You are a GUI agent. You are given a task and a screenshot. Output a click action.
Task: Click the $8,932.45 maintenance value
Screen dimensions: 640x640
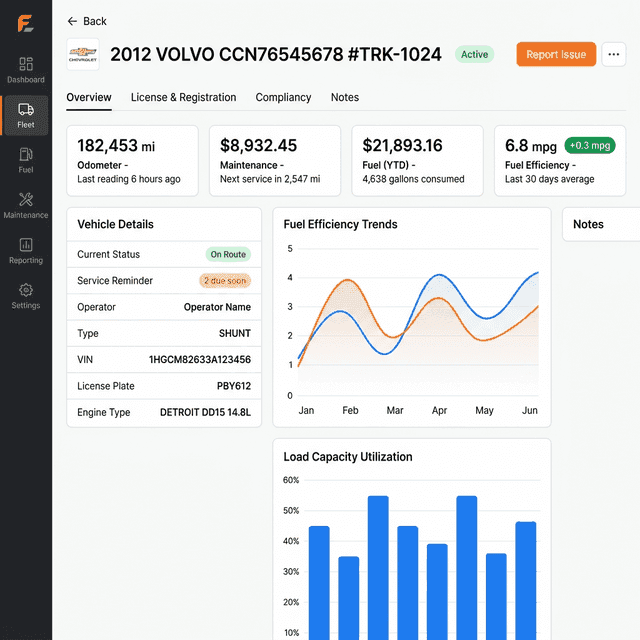[x=258, y=146]
